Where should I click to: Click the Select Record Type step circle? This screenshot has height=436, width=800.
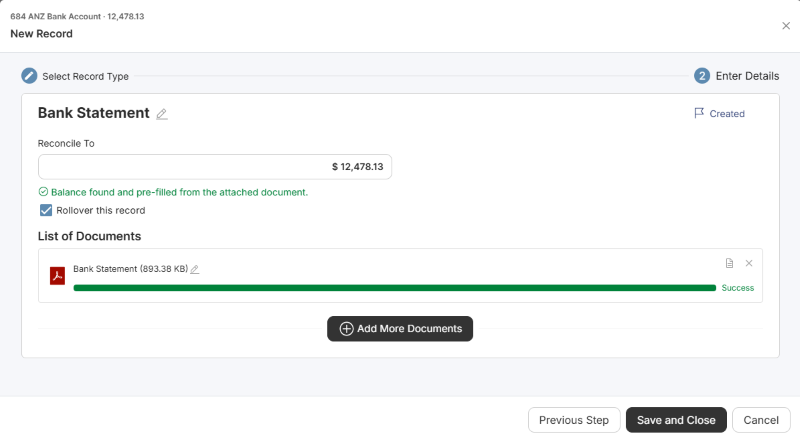click(x=29, y=76)
